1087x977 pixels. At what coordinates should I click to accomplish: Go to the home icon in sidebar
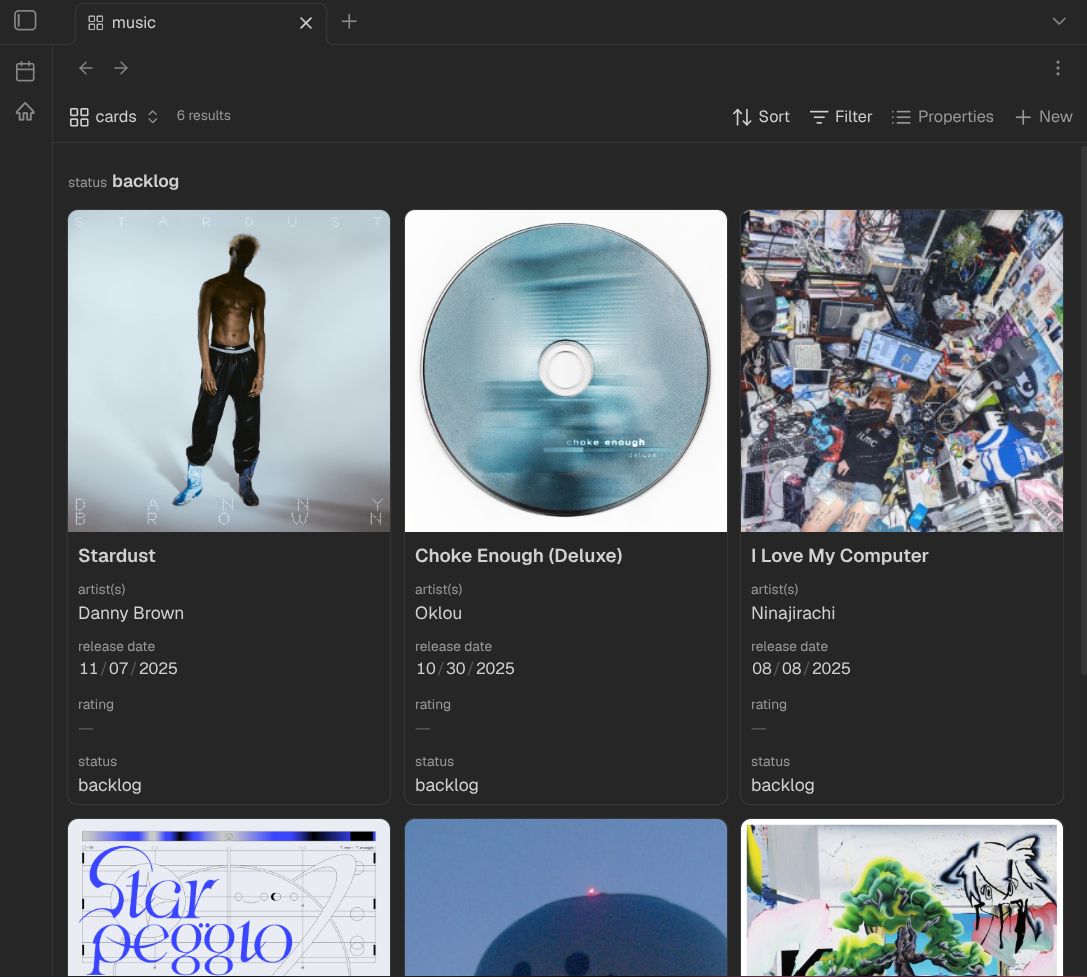[25, 112]
